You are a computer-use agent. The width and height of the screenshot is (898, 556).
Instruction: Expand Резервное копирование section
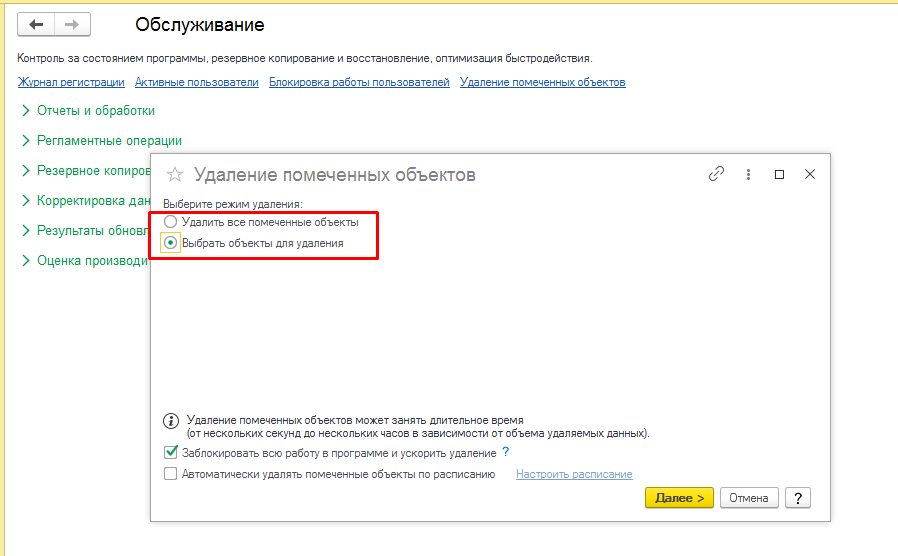(86, 171)
